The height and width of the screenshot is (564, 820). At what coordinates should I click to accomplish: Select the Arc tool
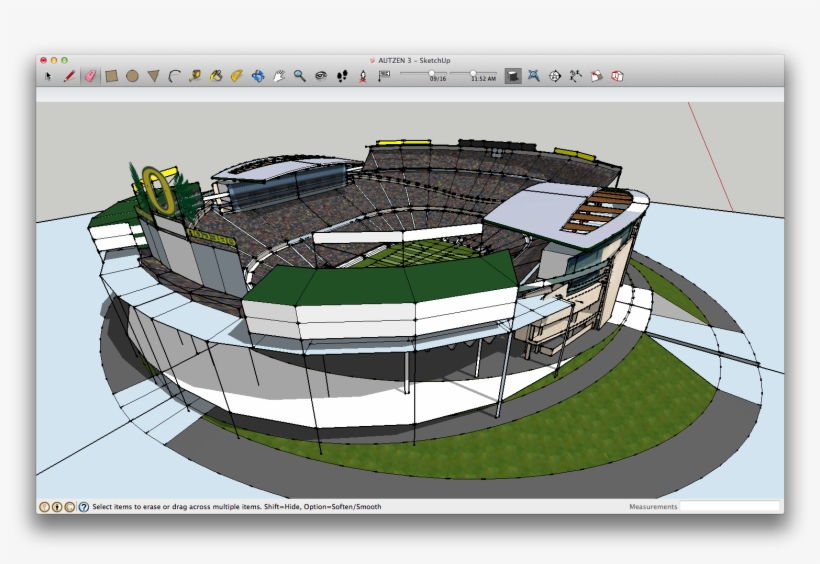(174, 76)
